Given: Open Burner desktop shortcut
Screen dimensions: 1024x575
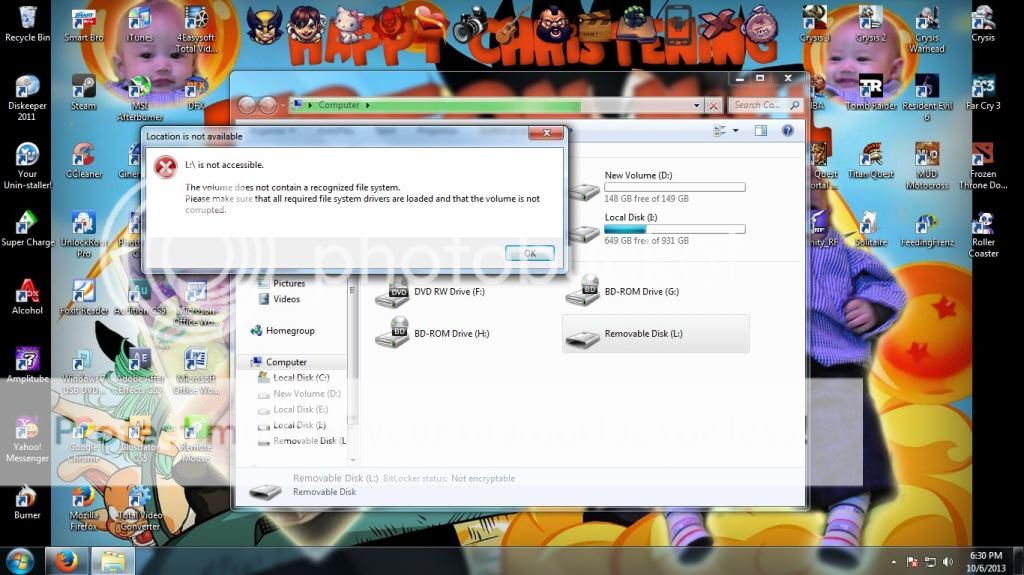Looking at the screenshot, I should pos(27,502).
